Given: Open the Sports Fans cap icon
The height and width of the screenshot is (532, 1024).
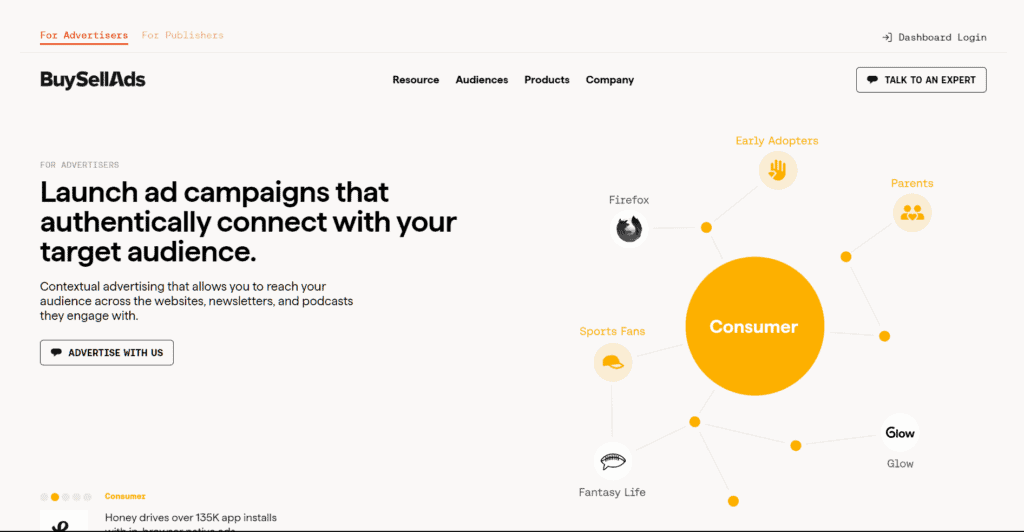Looking at the screenshot, I should point(613,362).
